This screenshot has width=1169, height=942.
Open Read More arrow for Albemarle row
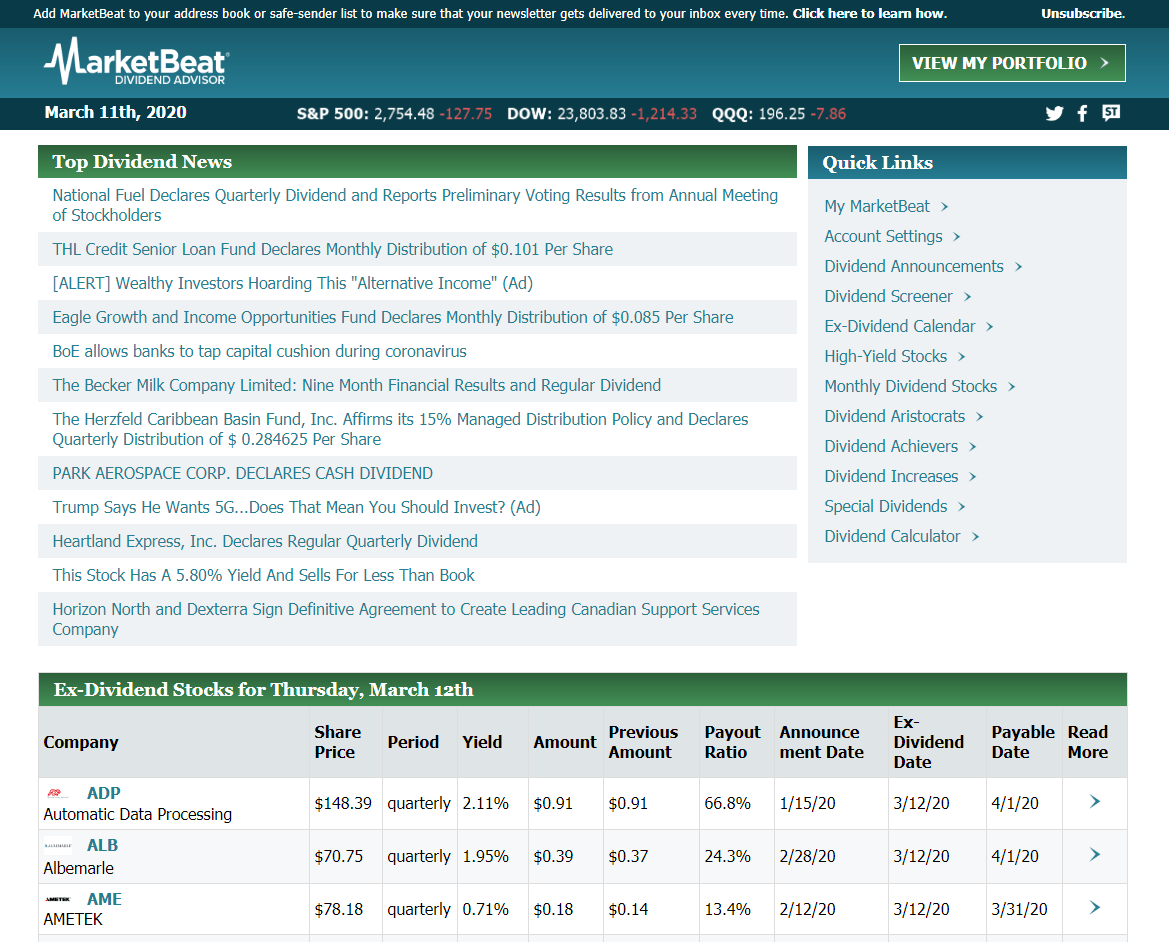(1094, 855)
